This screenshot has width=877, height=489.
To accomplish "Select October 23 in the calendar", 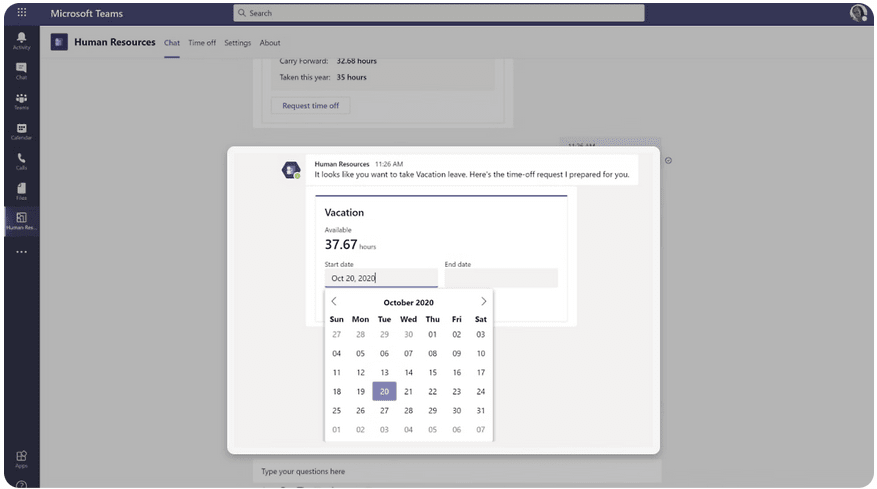I will coord(456,392).
